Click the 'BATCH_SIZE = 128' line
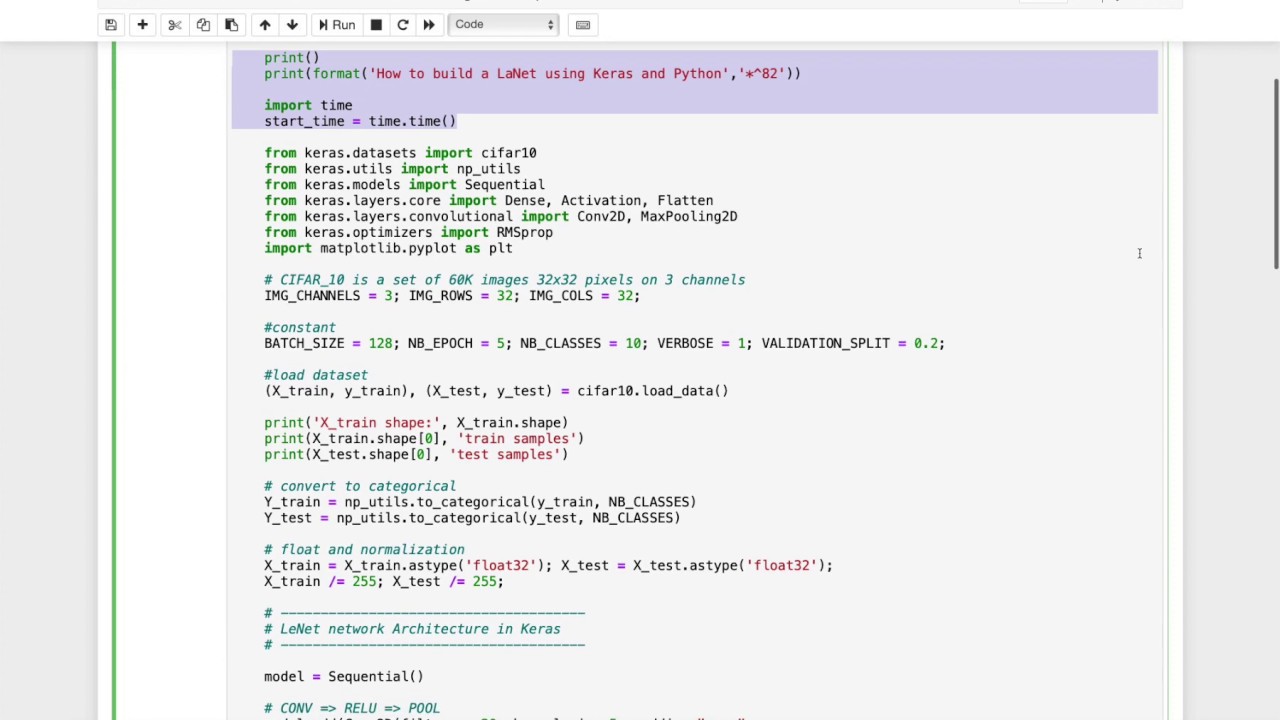1280x720 pixels. [604, 343]
